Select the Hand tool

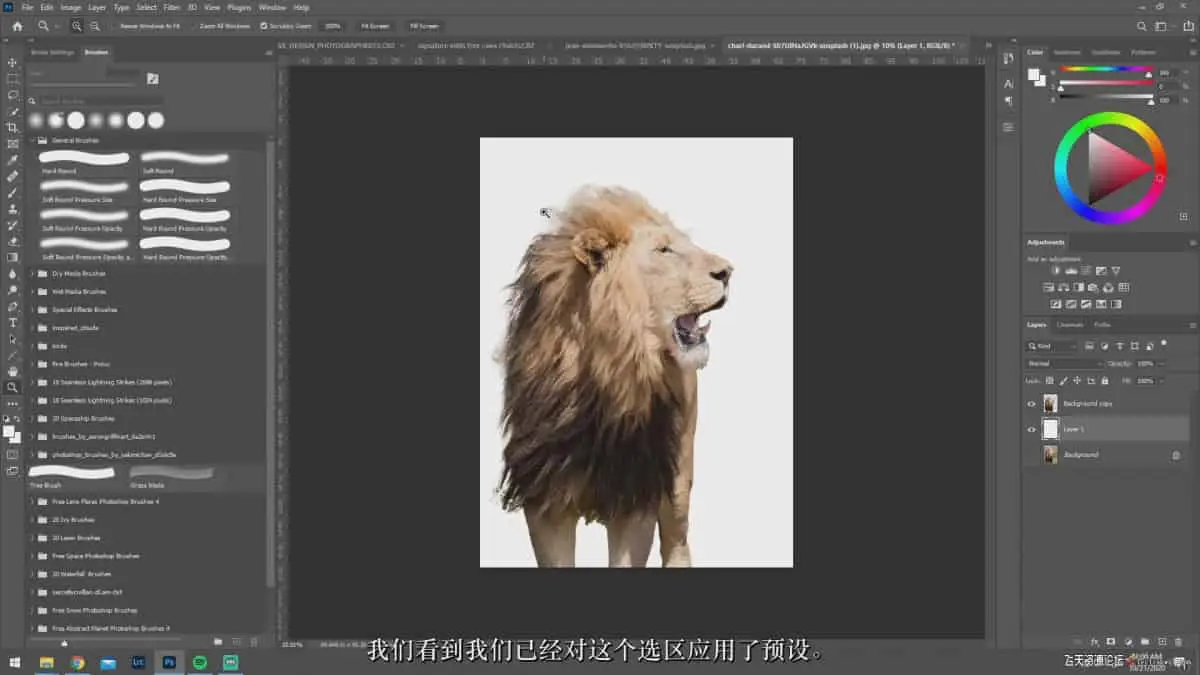(13, 371)
